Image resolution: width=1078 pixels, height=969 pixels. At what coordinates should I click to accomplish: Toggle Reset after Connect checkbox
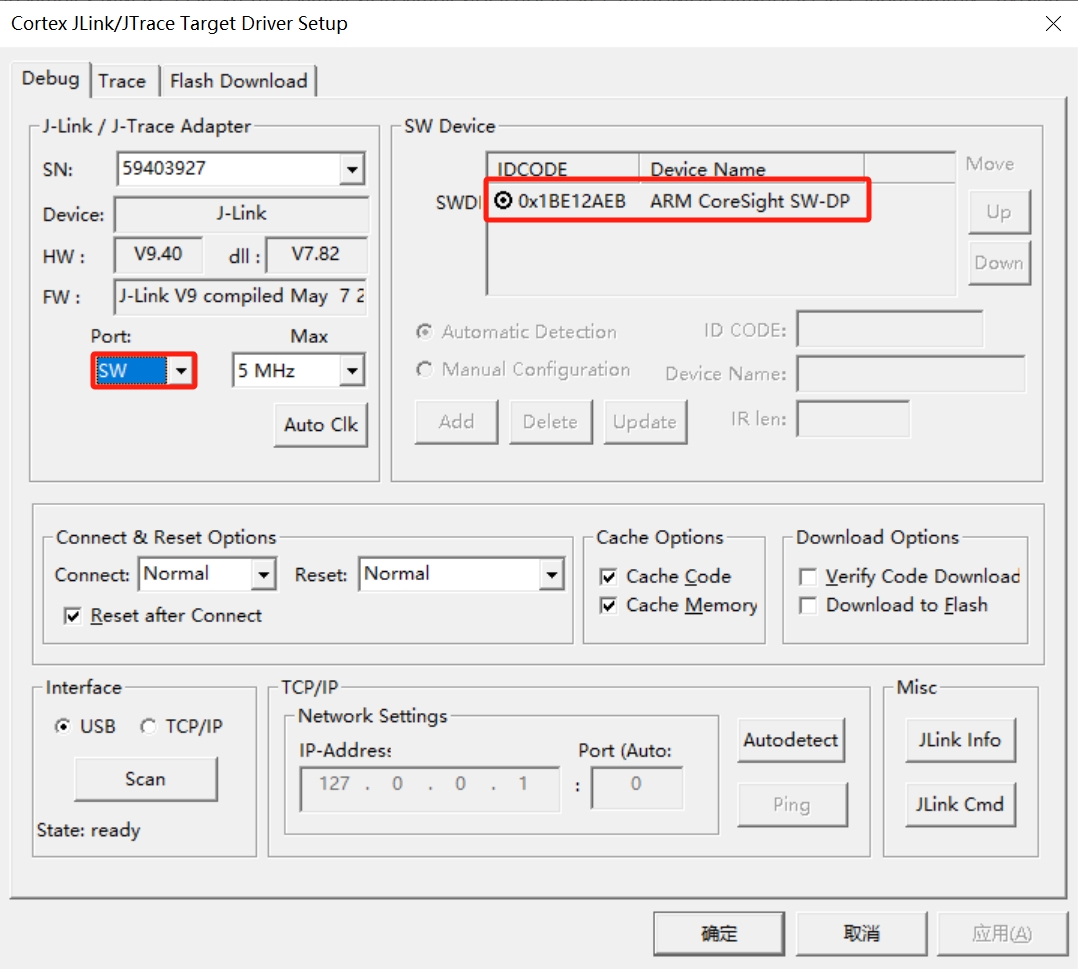[72, 616]
